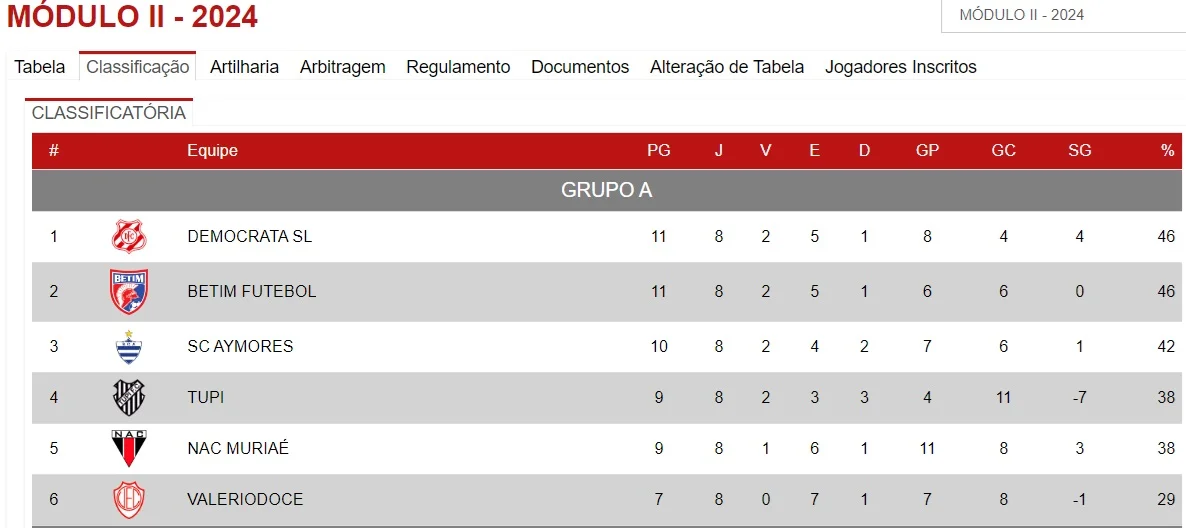This screenshot has width=1186, height=528.
Task: View the Jogadores Inscritos tab
Action: (x=901, y=67)
